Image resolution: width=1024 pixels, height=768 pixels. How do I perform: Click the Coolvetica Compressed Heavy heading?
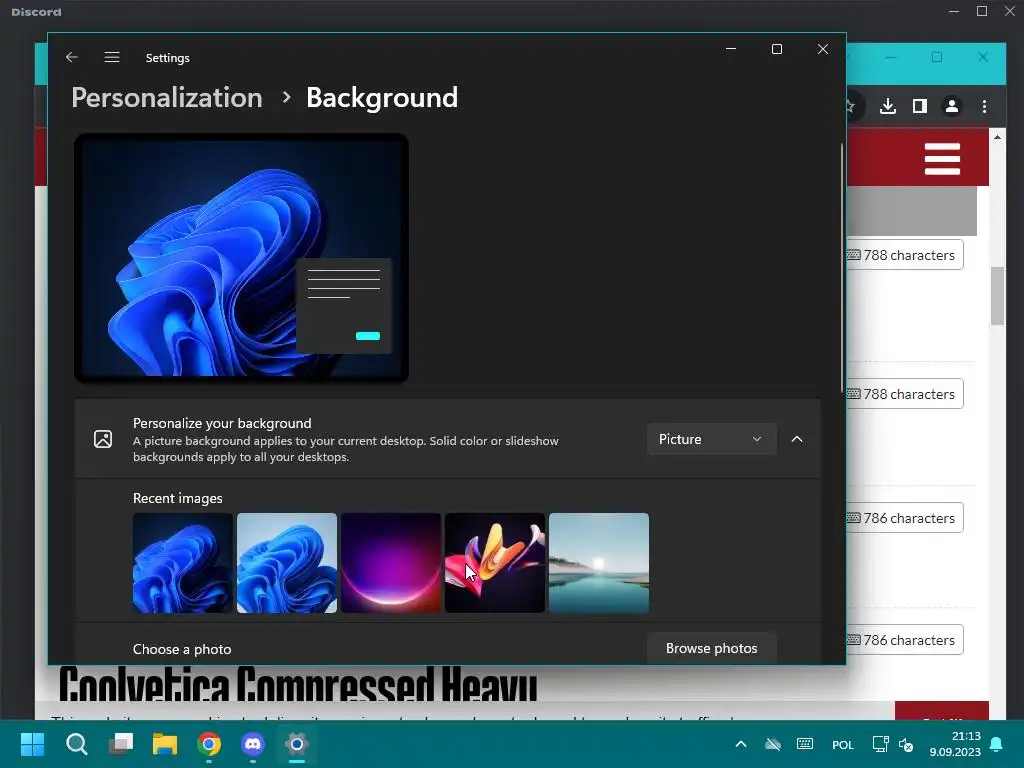point(298,684)
